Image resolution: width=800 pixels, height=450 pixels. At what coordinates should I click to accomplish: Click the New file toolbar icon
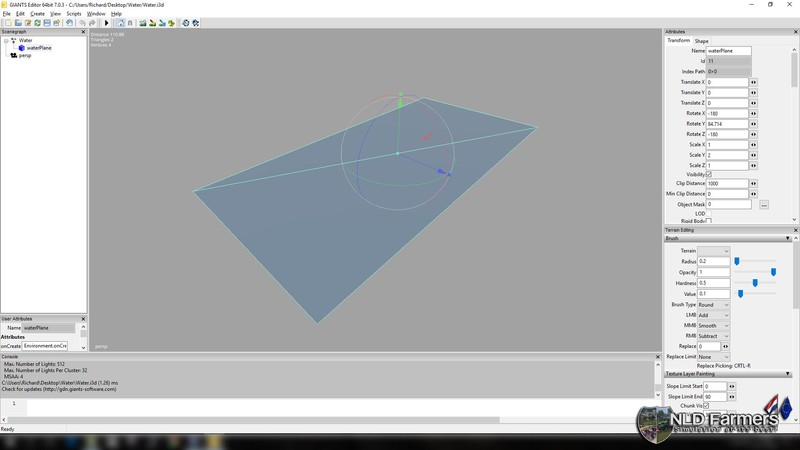click(x=7, y=23)
